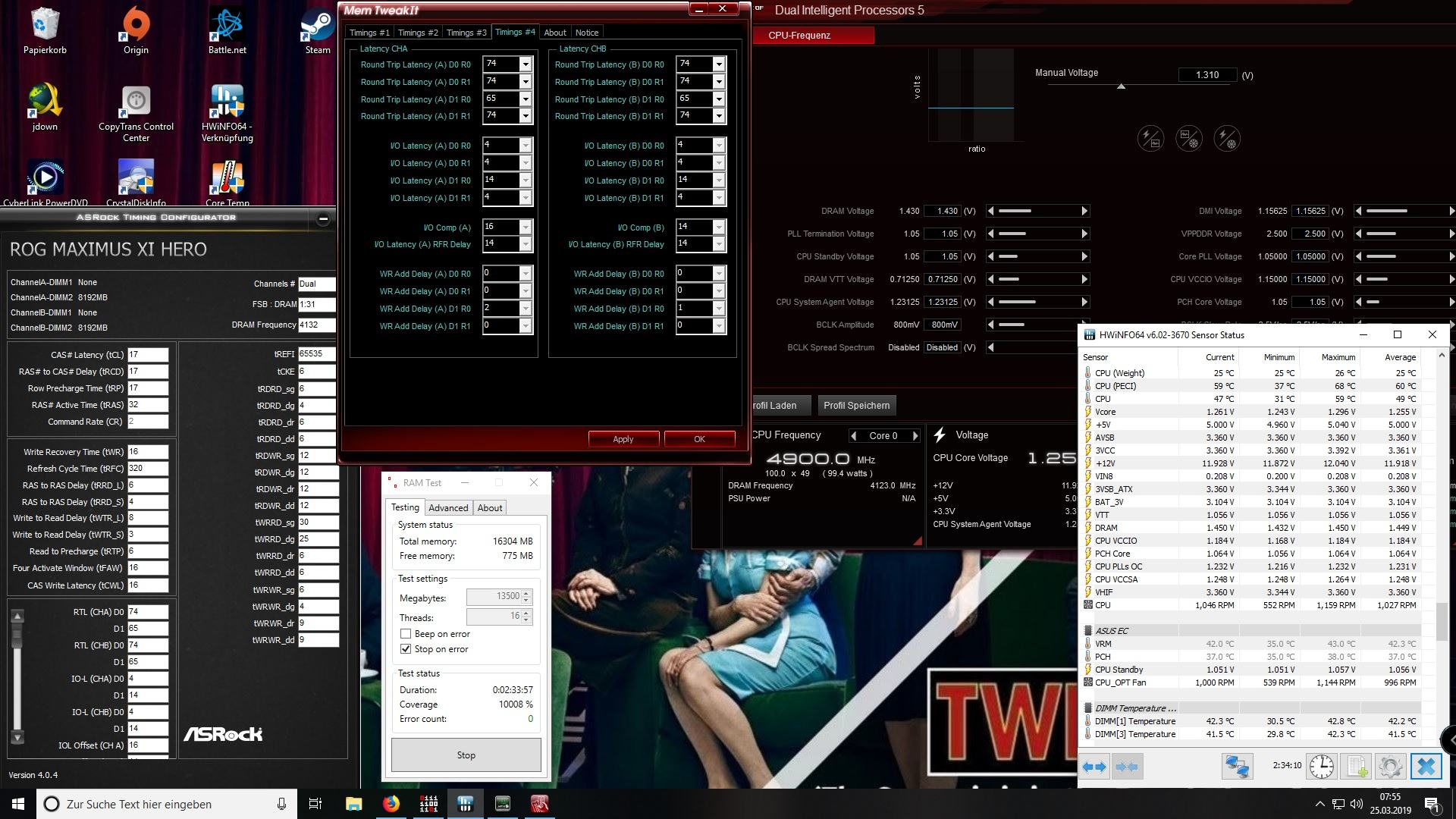Viewport: 1456px width, 819px height.
Task: Open the Origin desktop shortcut
Action: (136, 30)
